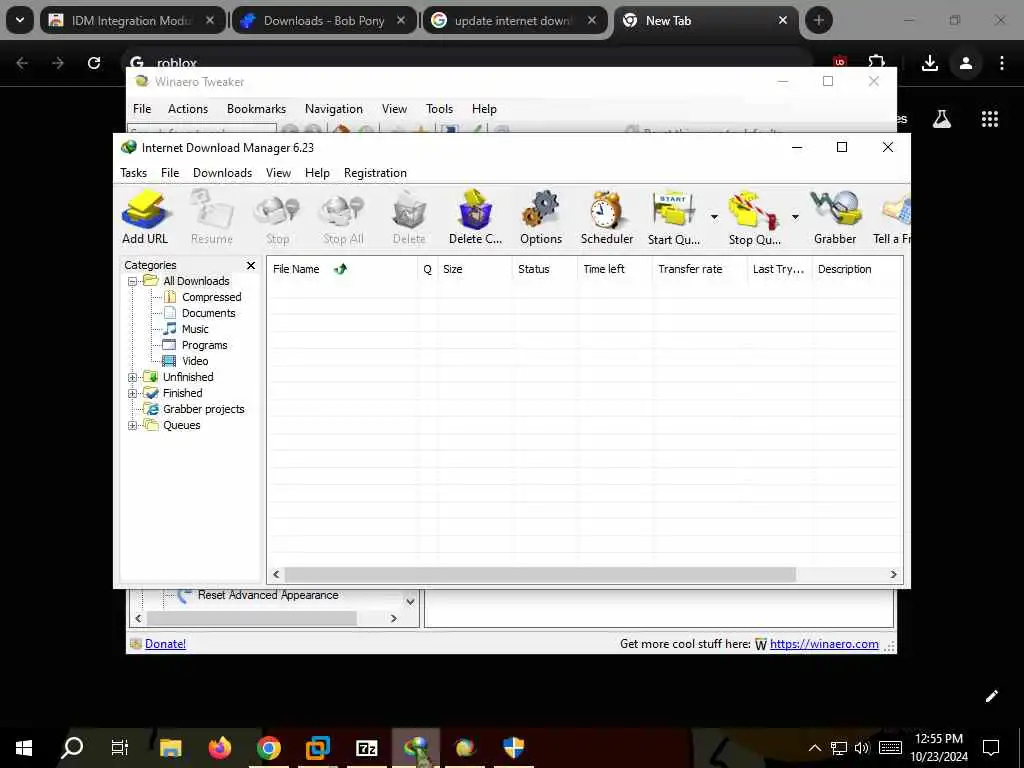The image size is (1024, 768).
Task: Sort by the File Name column header
Action: pos(342,269)
